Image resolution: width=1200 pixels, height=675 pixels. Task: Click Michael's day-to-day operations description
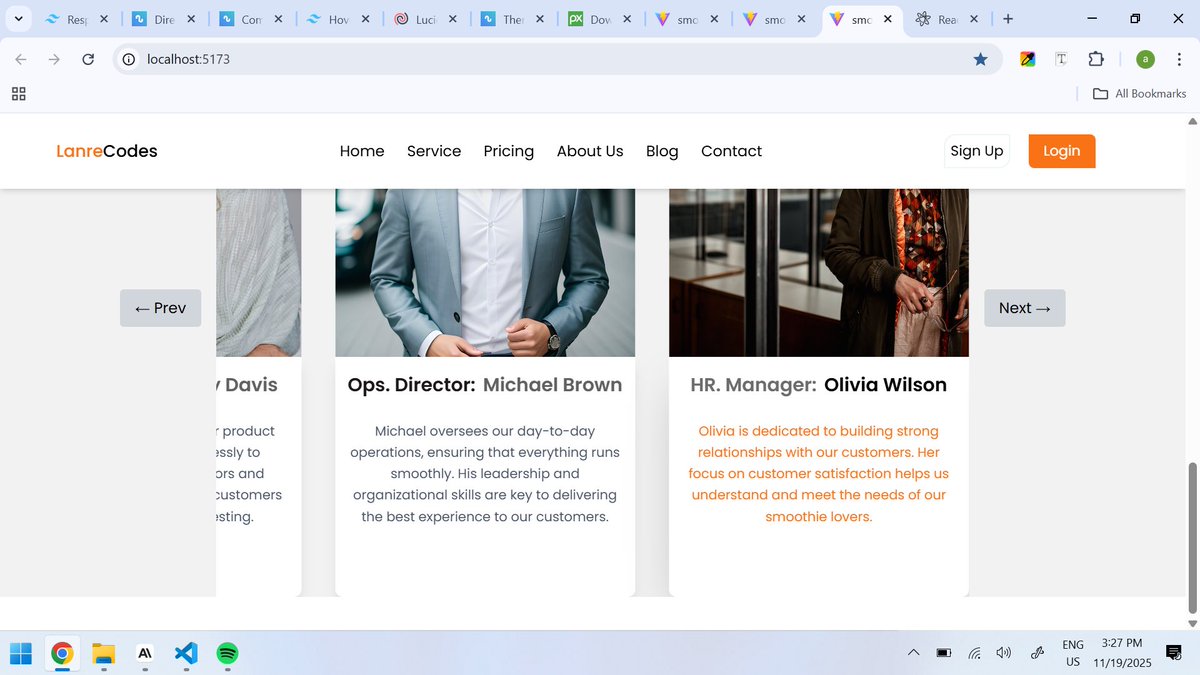pos(485,474)
